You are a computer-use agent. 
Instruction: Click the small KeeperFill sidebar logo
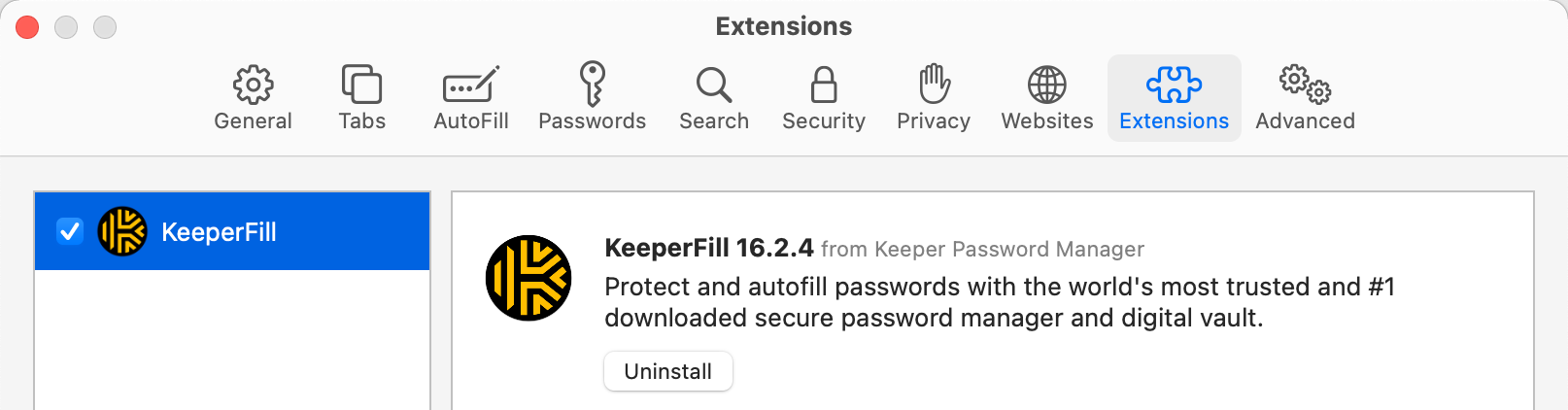coord(122,231)
